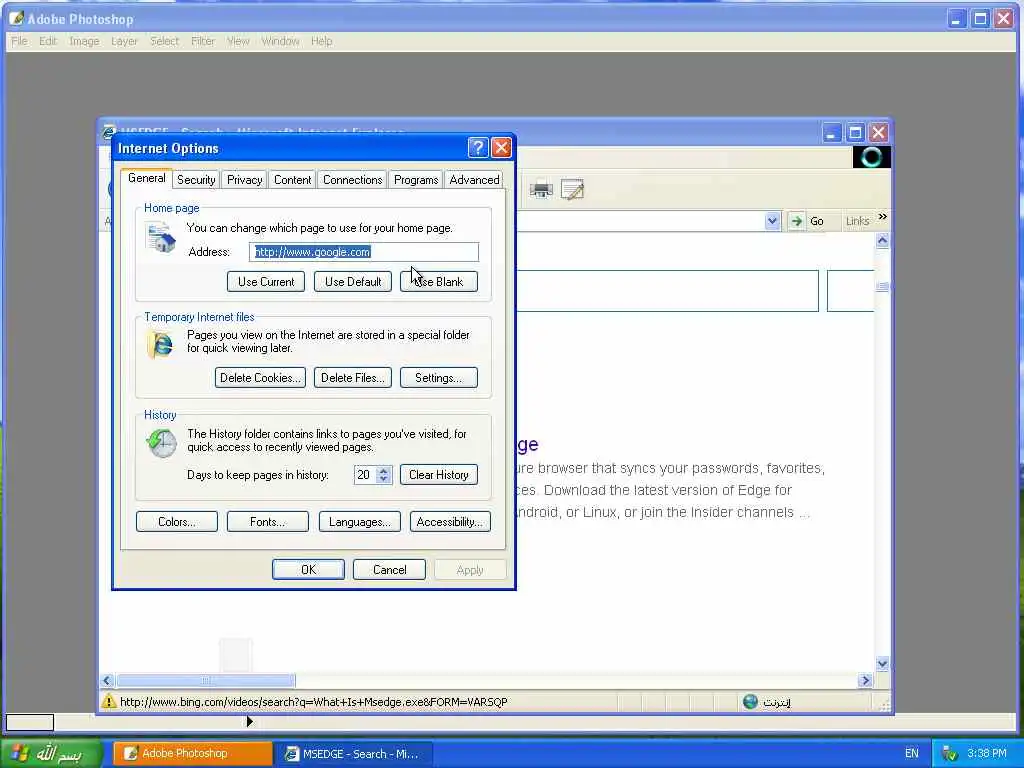Click Delete Files button
Screen dimensions: 1024x768
(353, 377)
